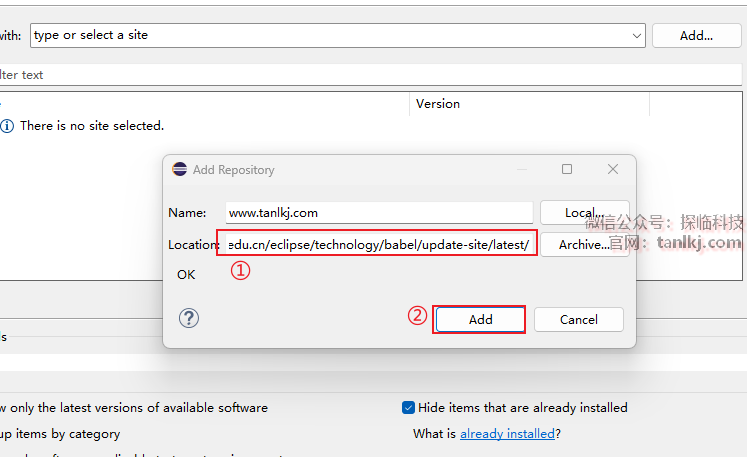Click the type or select a site combo box
The width and height of the screenshot is (747, 457).
pyautogui.click(x=330, y=35)
